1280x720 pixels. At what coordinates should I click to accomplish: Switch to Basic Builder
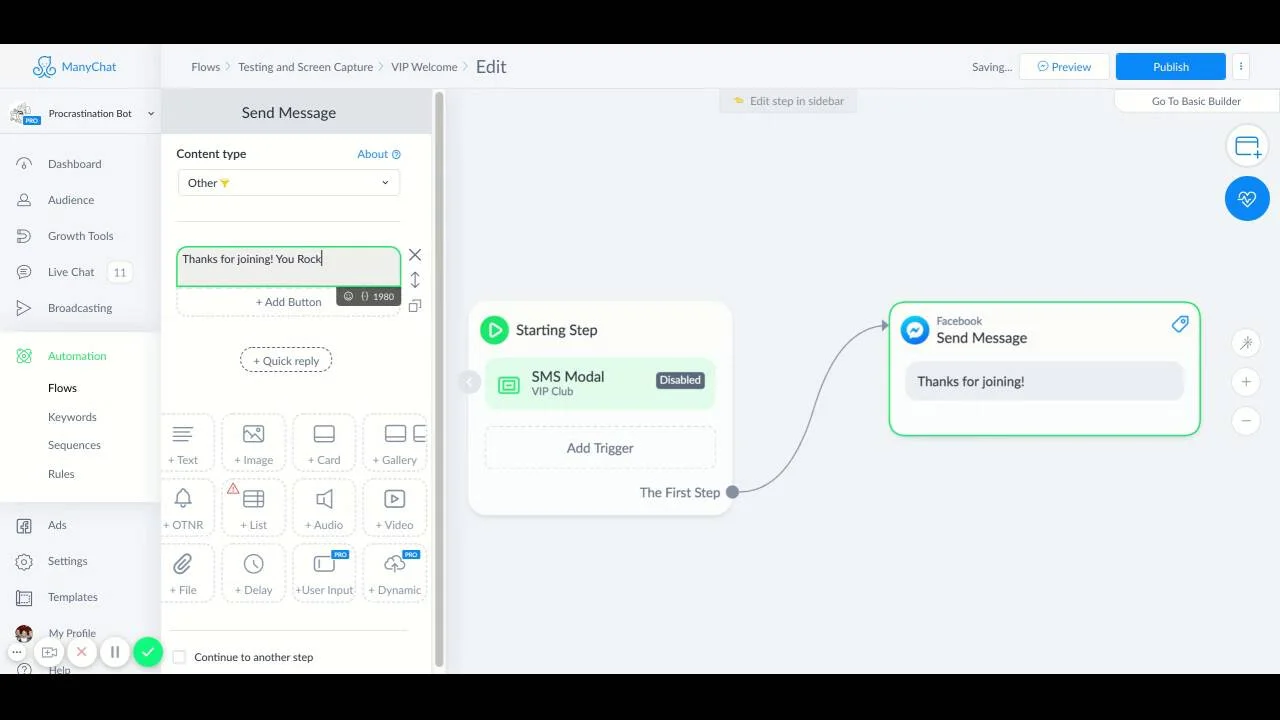tap(1196, 101)
